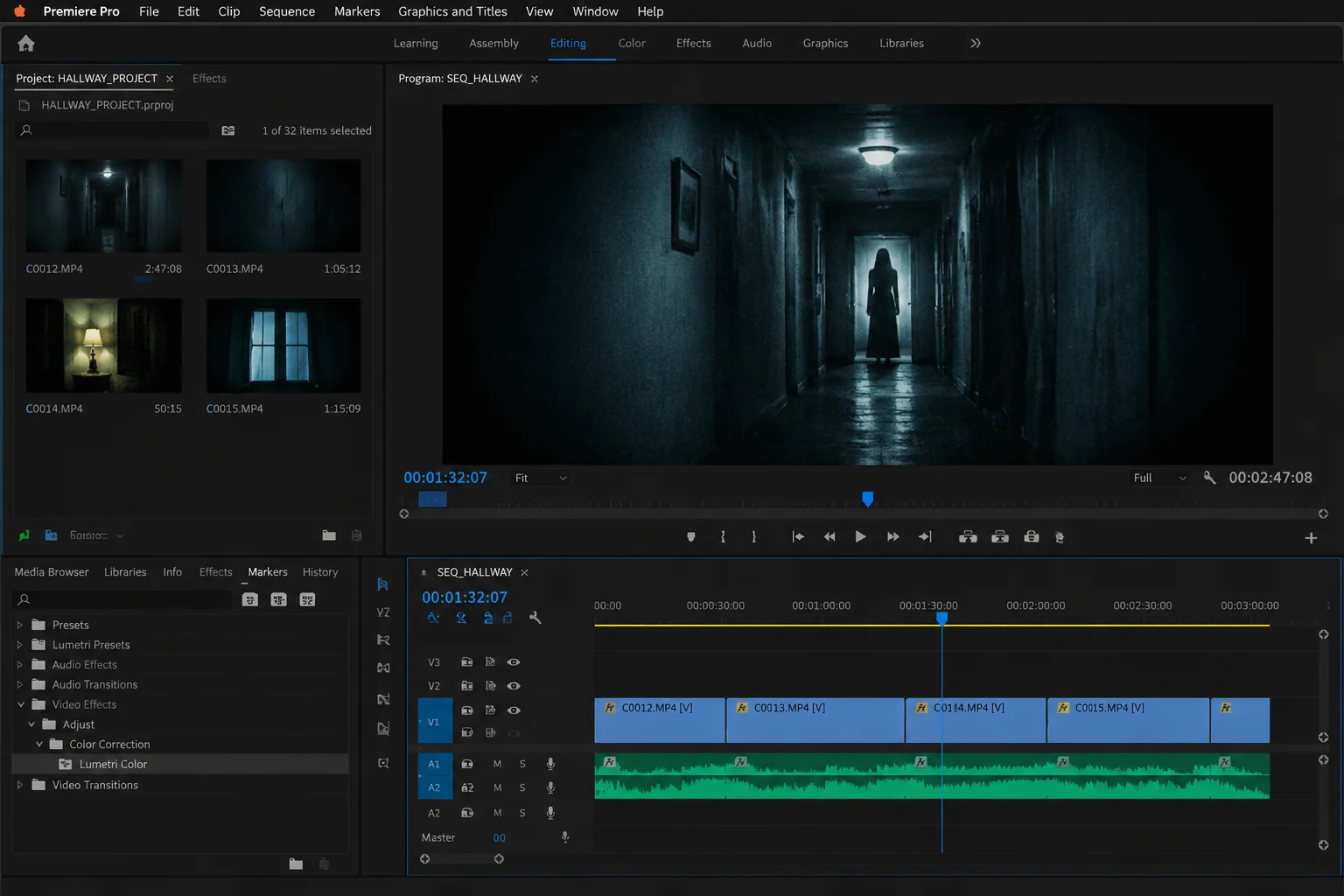Toggle Snap in the timeline header
The image size is (1344, 896).
point(460,618)
